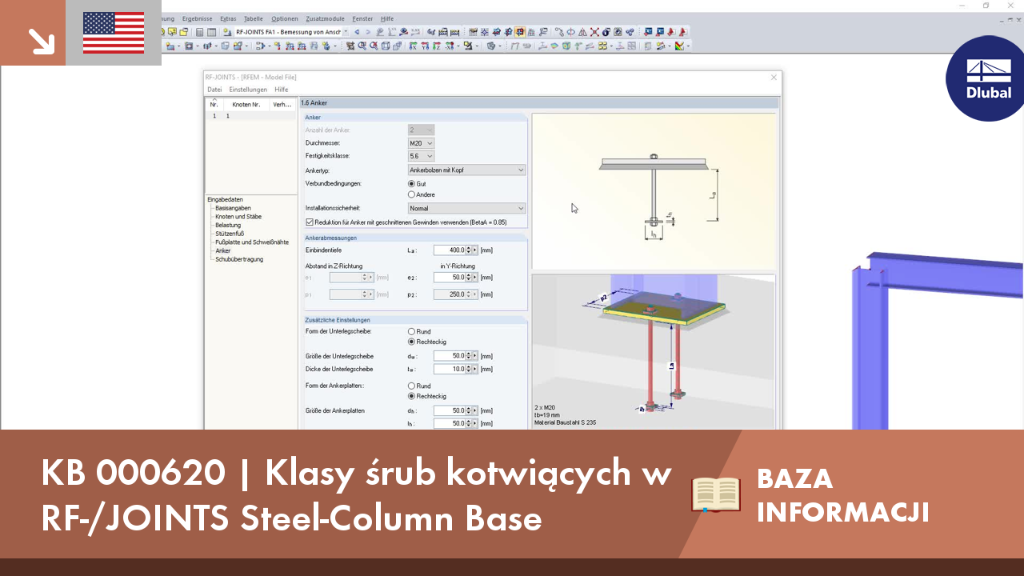Click the US flag language icon
This screenshot has width=1024, height=576.
pyautogui.click(x=114, y=33)
